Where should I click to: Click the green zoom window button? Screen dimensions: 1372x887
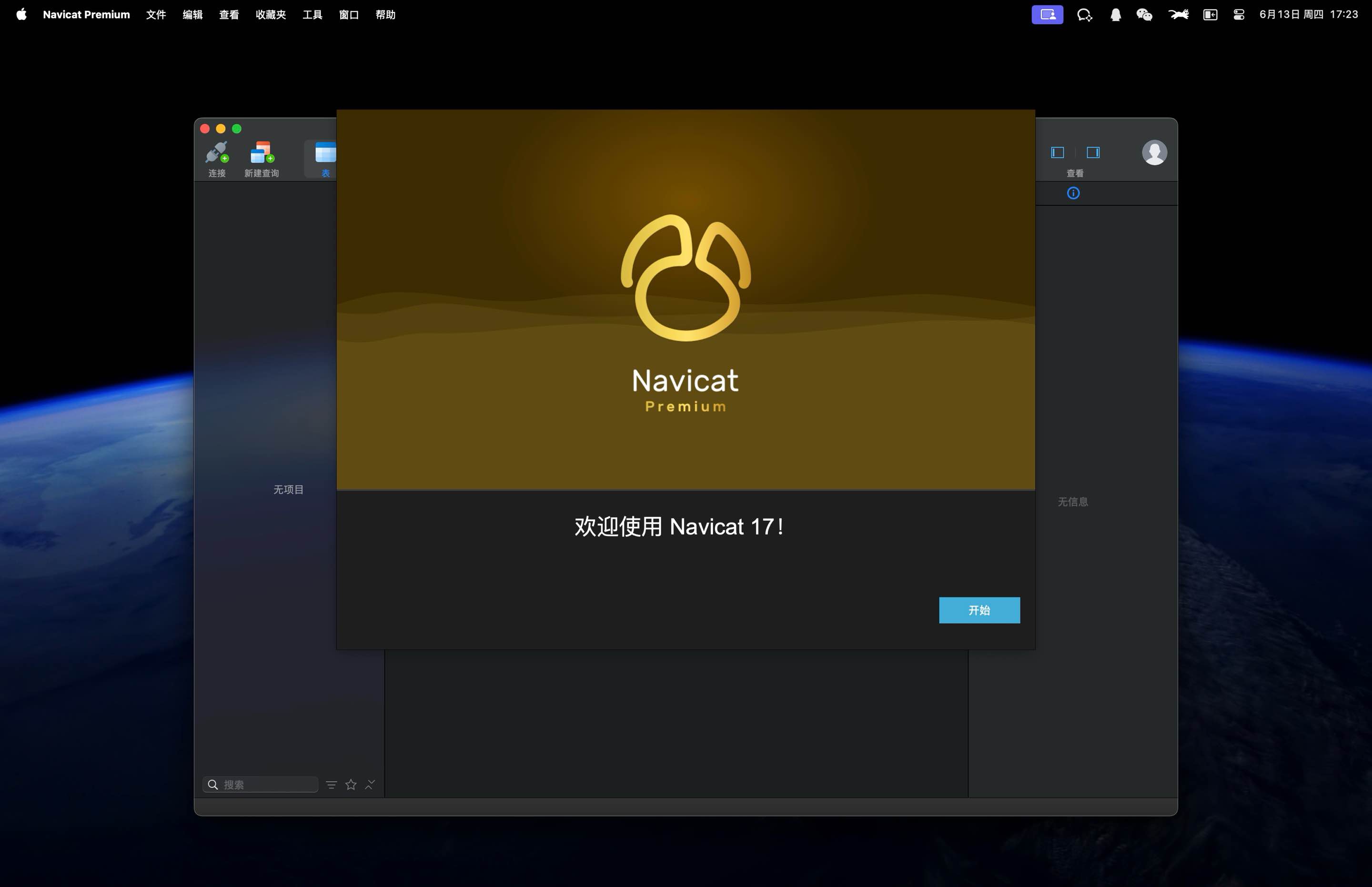[x=237, y=129]
